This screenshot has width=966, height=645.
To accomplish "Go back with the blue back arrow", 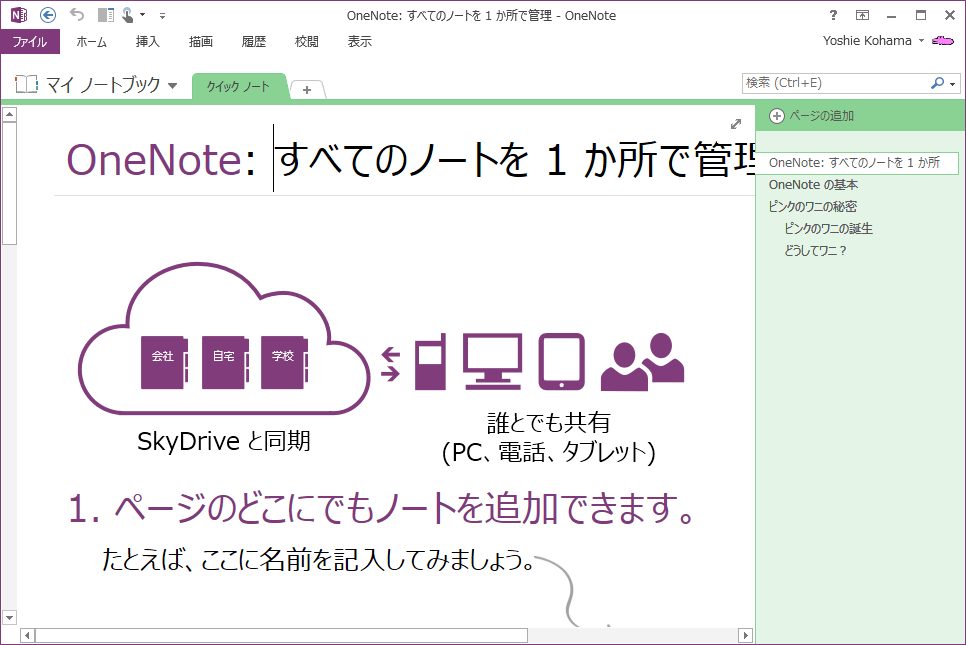I will 47,15.
